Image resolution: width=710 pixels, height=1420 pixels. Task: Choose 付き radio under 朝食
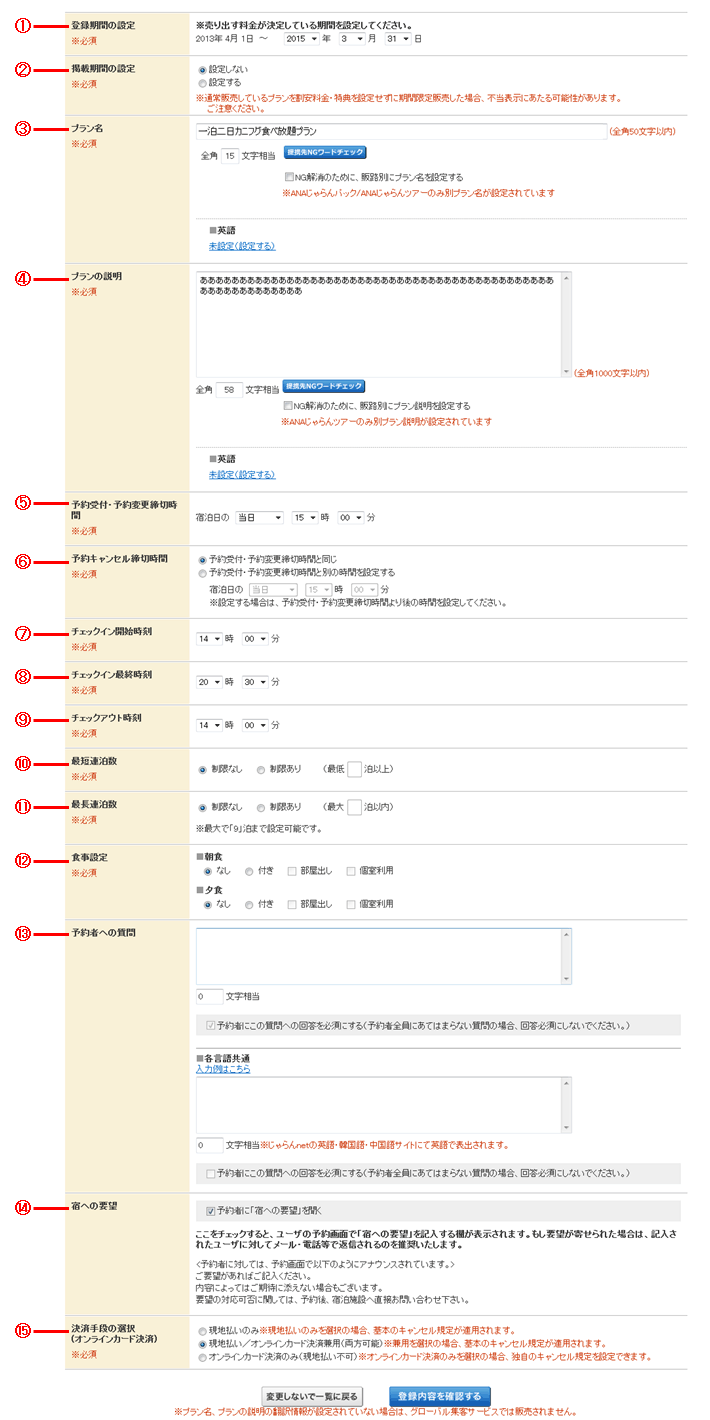coord(249,871)
